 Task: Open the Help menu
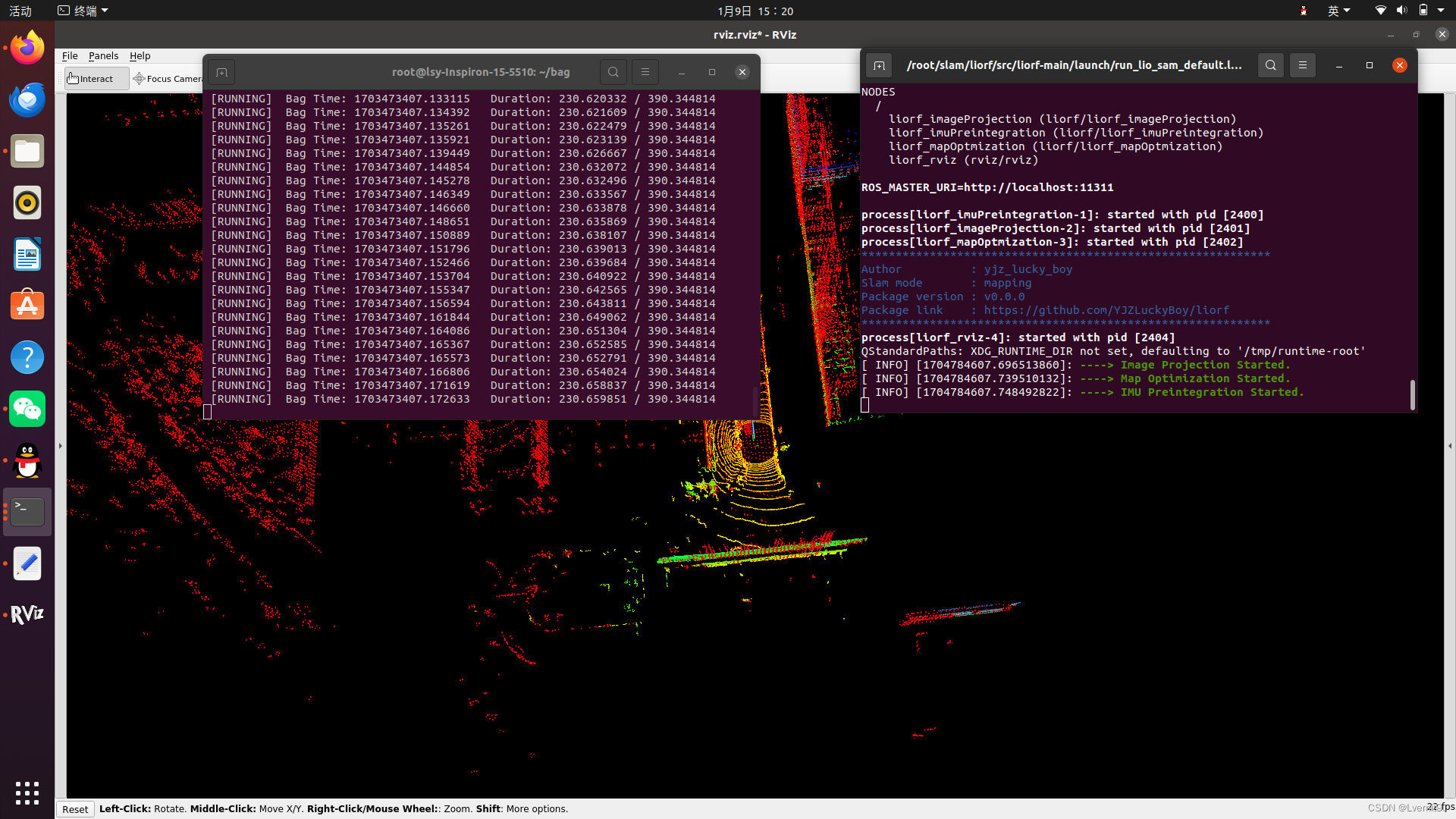coord(140,55)
